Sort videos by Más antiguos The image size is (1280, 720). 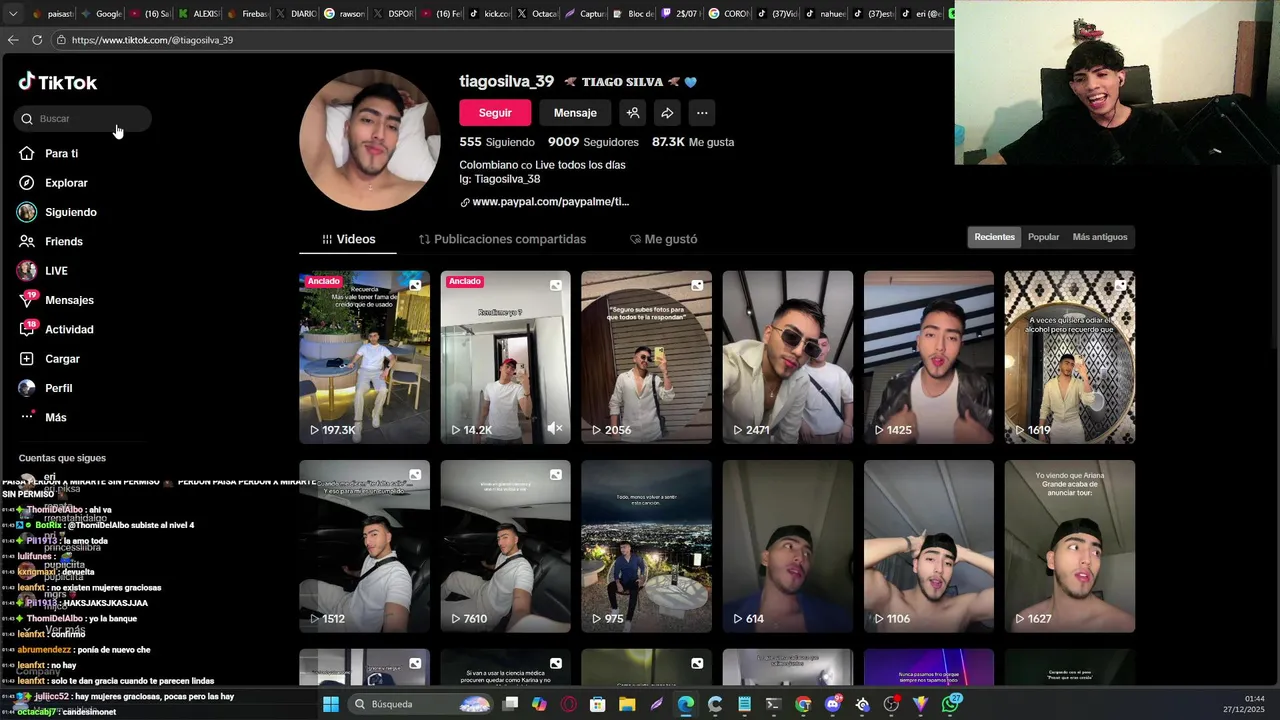1099,237
